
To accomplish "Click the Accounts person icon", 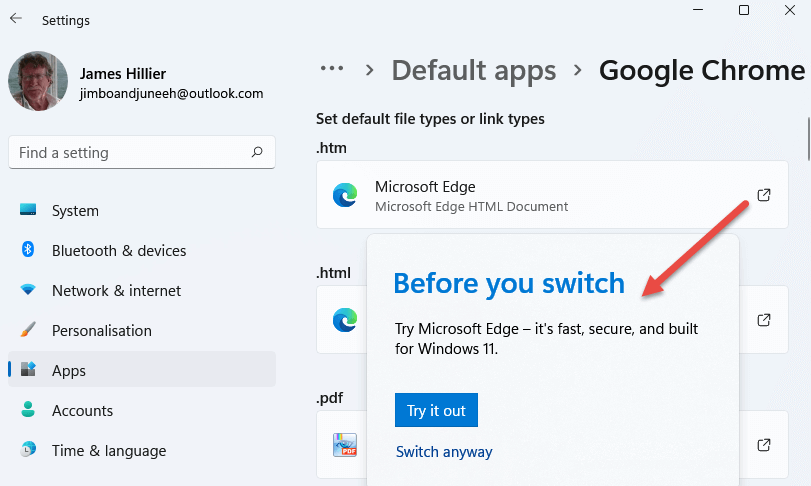I will pyautogui.click(x=28, y=409).
